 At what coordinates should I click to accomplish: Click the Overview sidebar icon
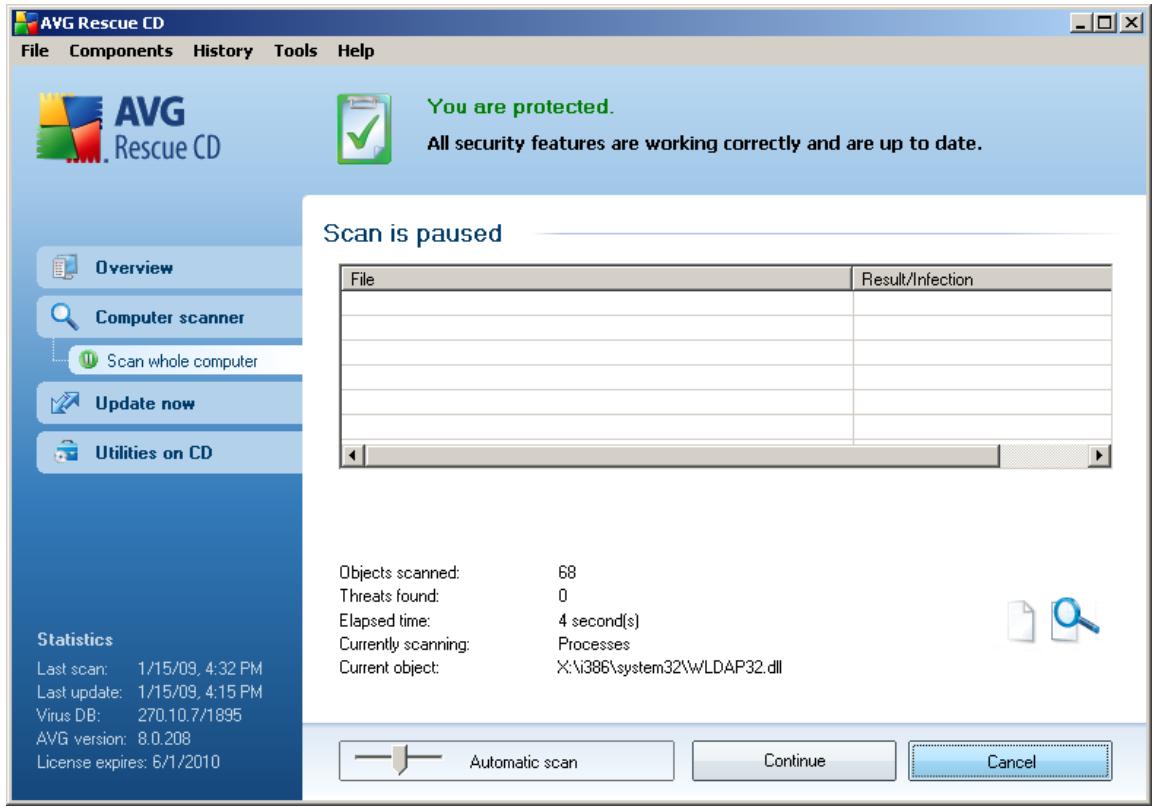pyautogui.click(x=65, y=267)
